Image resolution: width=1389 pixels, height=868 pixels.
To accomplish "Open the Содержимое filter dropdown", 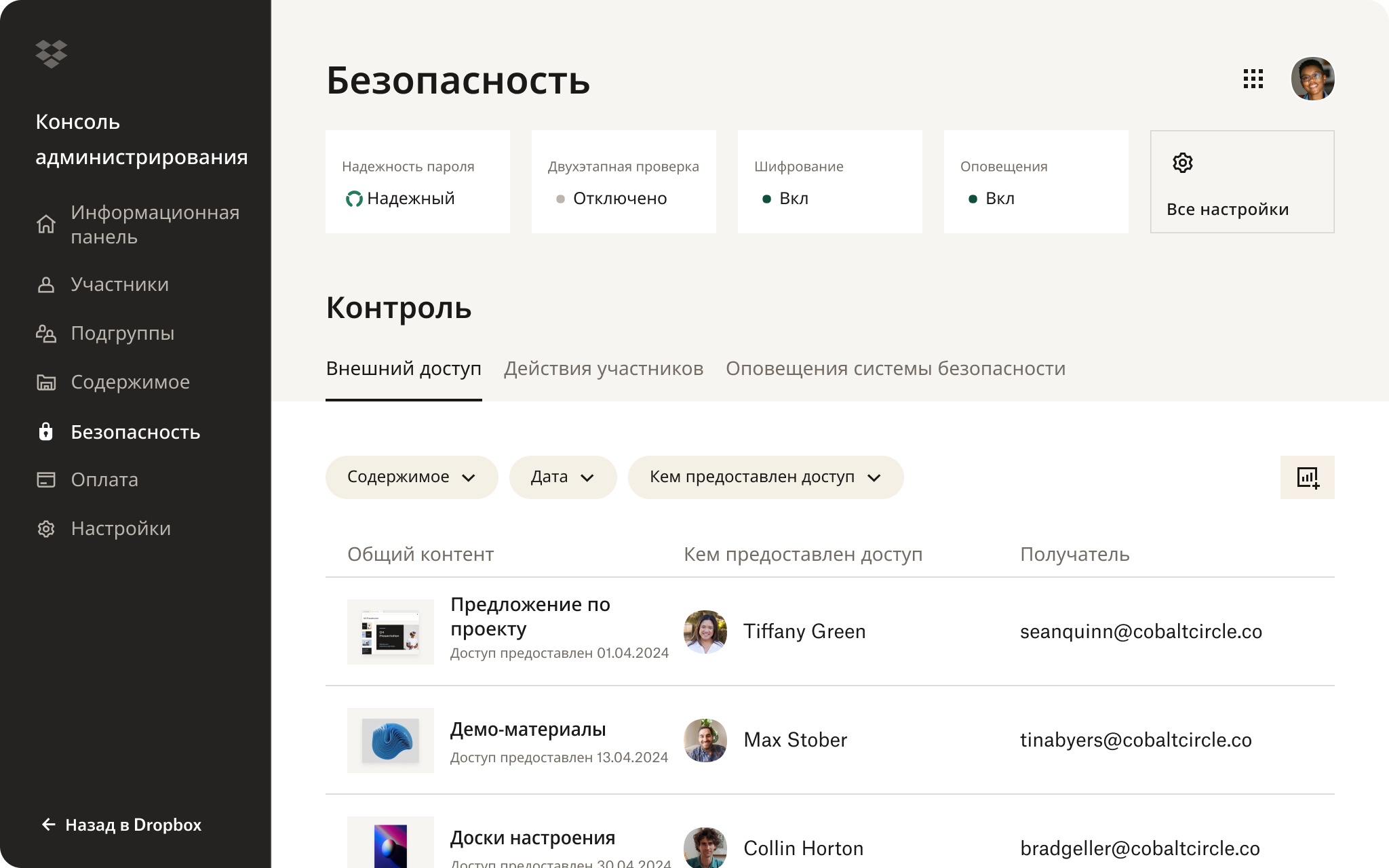I will tap(412, 477).
